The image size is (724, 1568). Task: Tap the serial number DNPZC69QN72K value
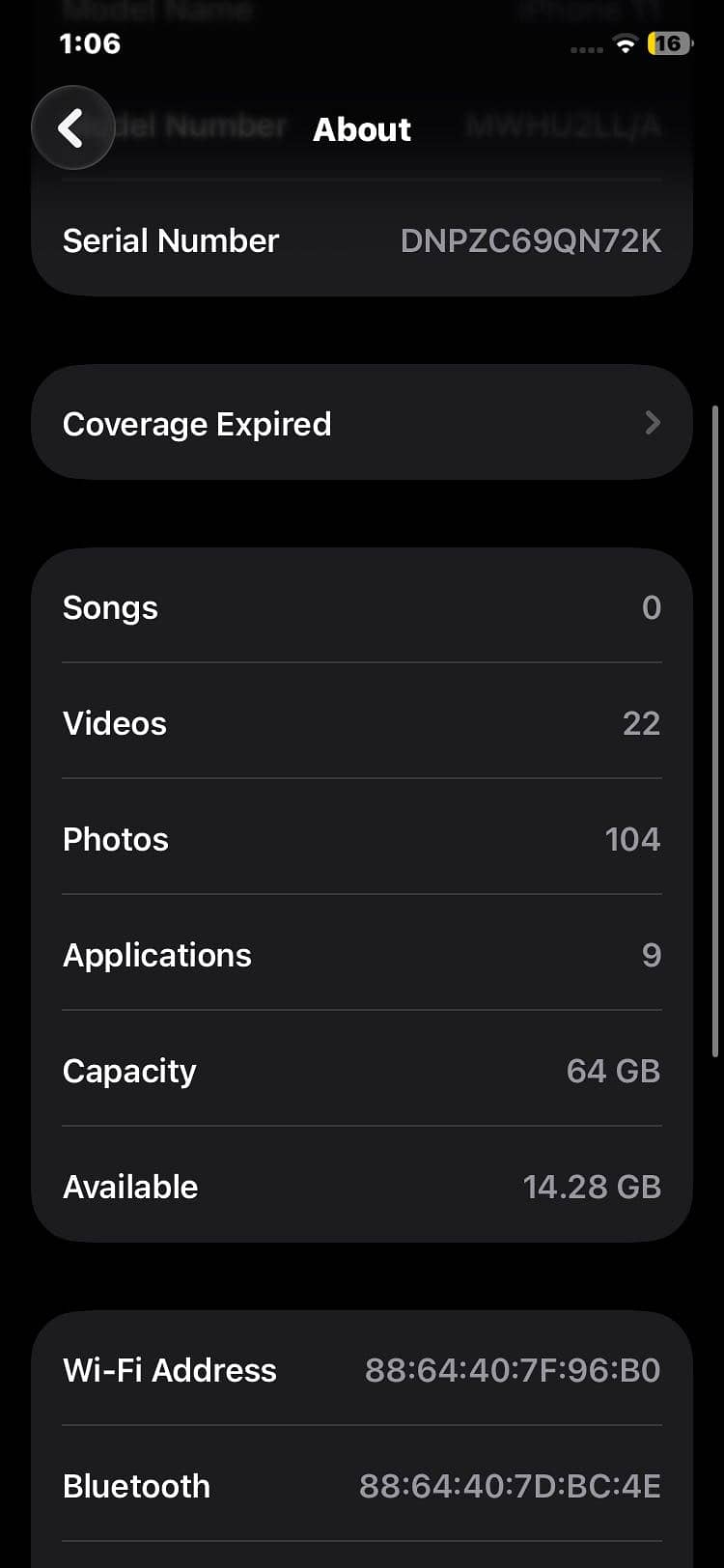[531, 240]
